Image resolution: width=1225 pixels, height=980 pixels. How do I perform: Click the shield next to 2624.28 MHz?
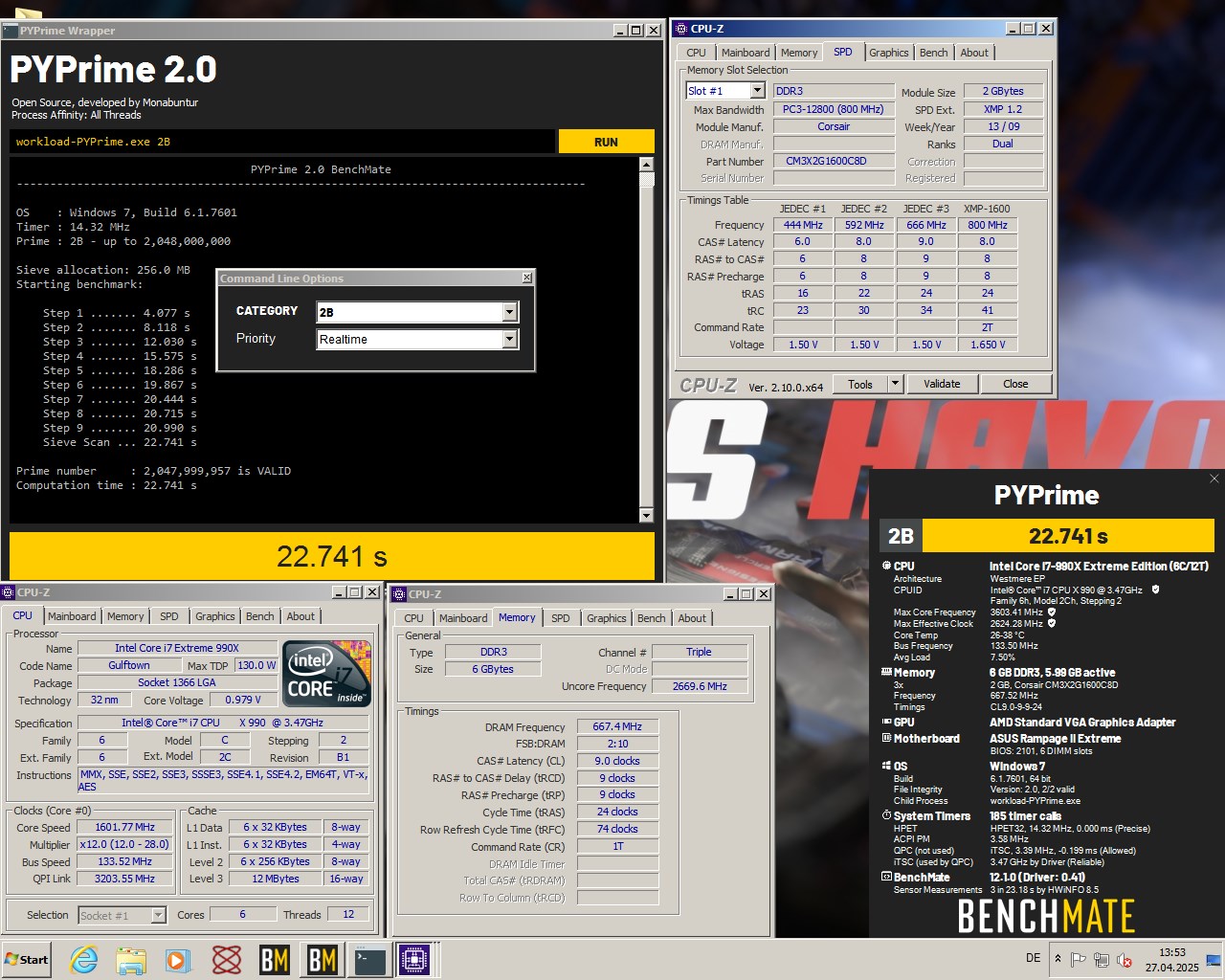tap(1052, 623)
